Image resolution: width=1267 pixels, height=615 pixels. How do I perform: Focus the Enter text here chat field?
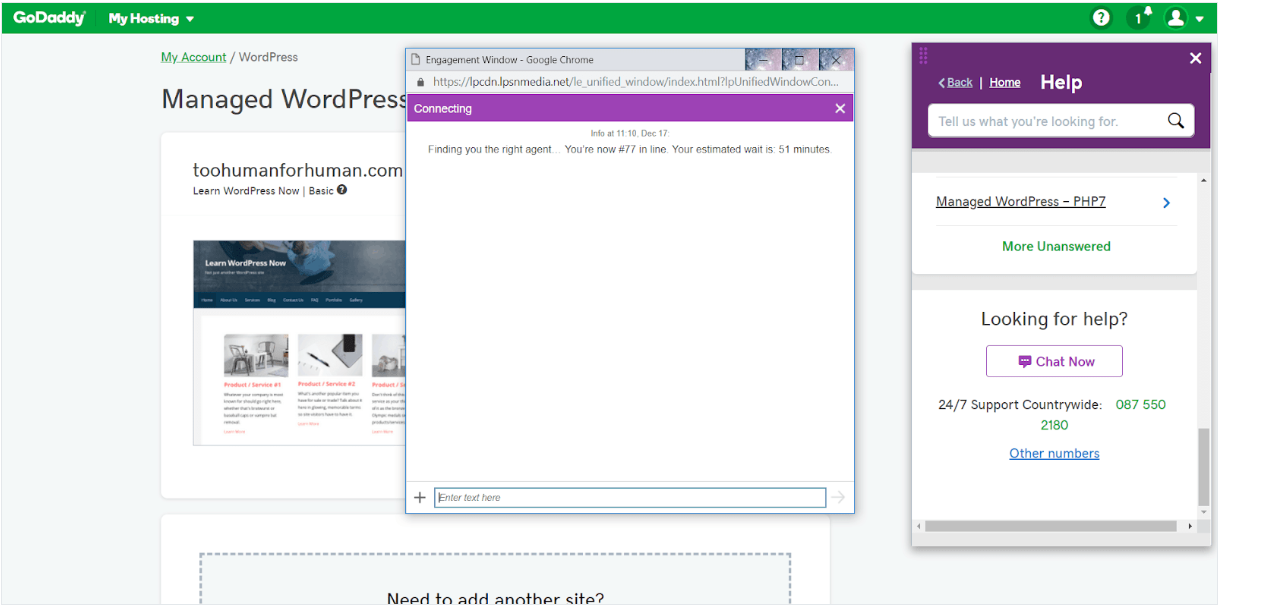pyautogui.click(x=630, y=497)
